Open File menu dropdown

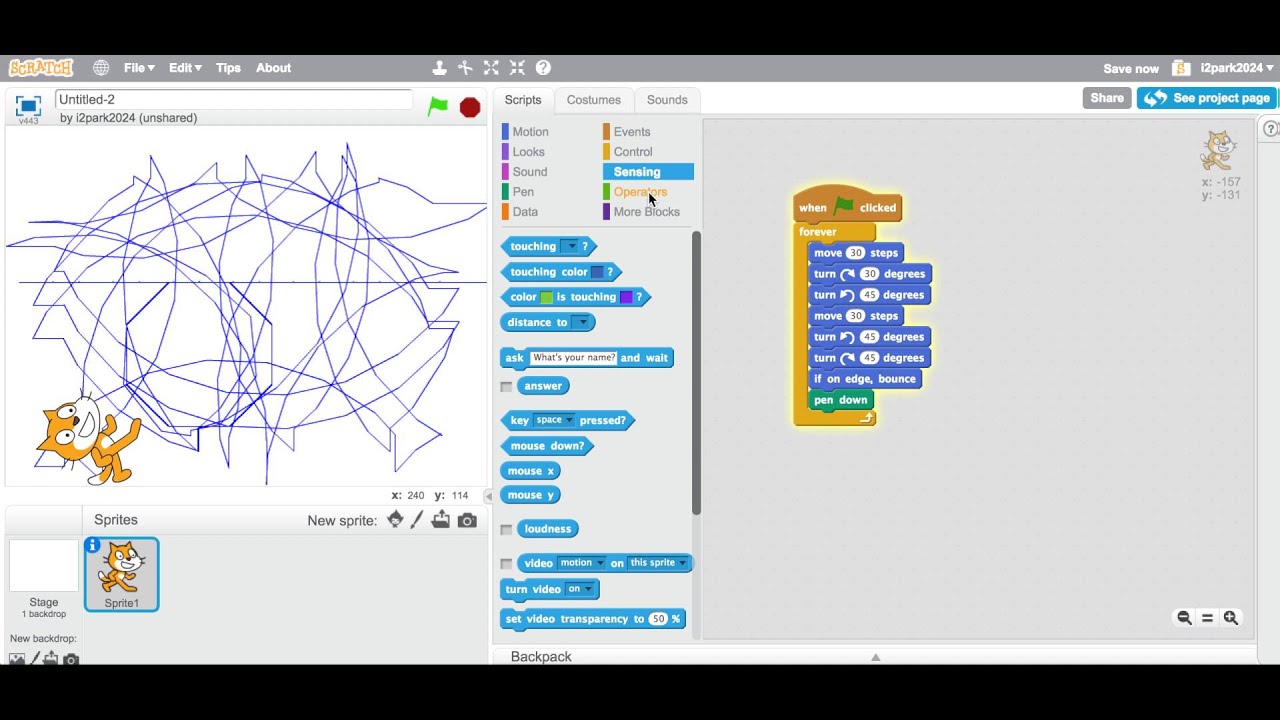coord(139,68)
